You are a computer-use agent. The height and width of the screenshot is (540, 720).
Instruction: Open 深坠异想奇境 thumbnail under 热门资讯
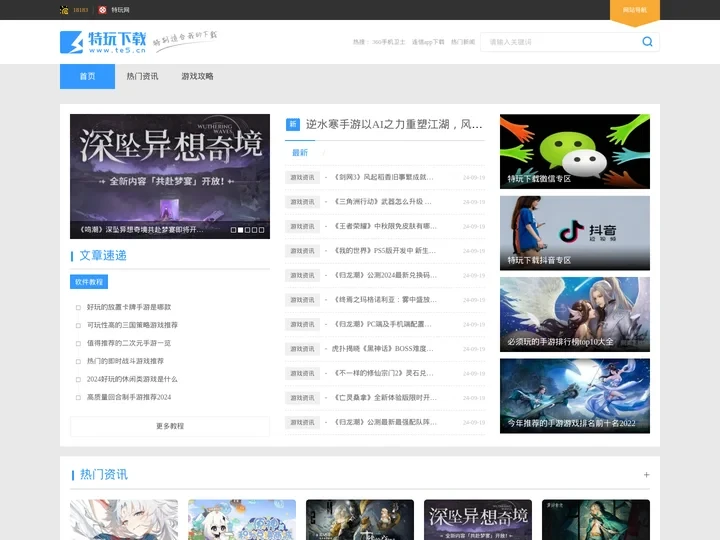click(x=478, y=520)
